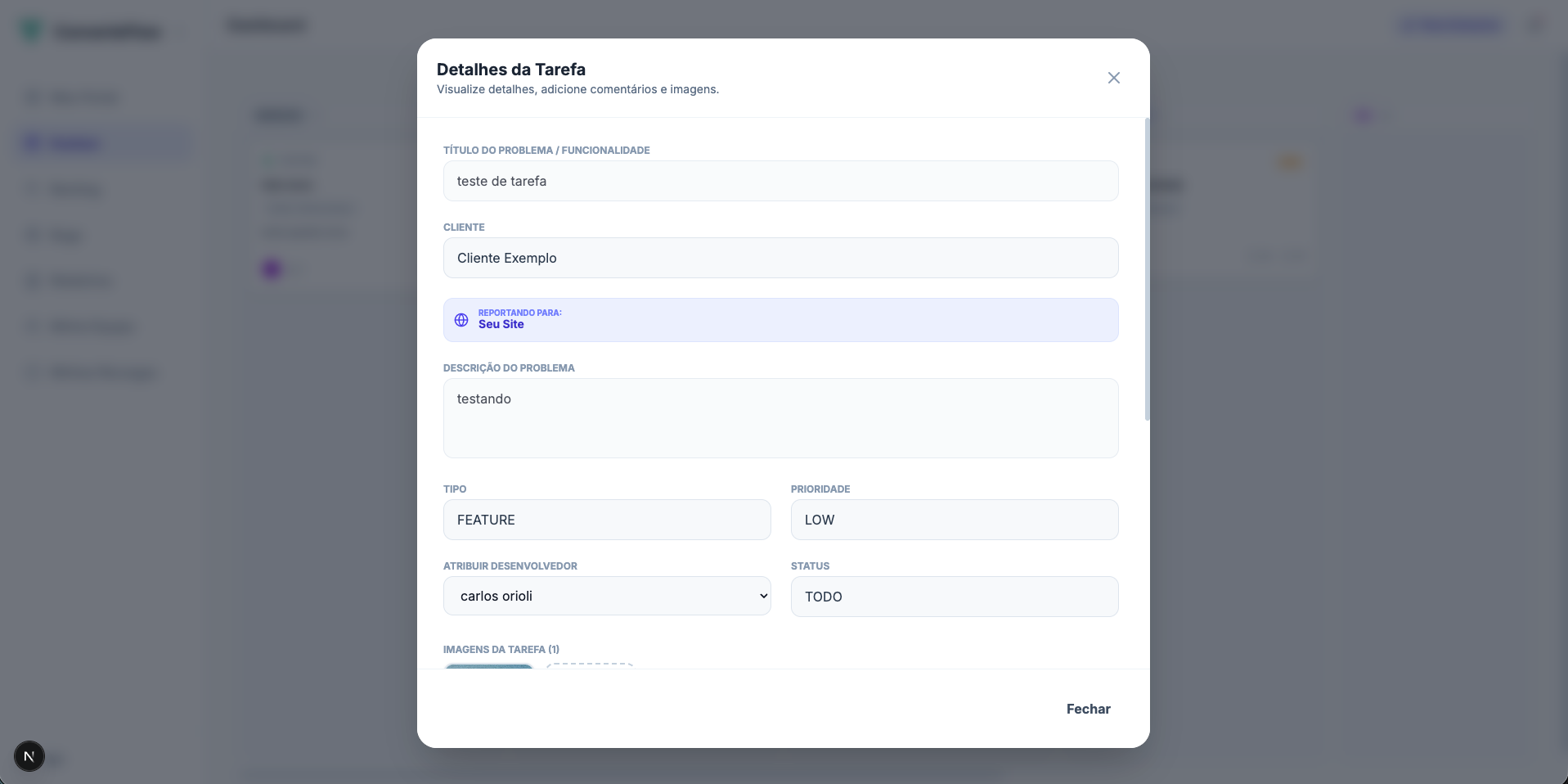Click the first sidebar navigation icon

coord(33,97)
